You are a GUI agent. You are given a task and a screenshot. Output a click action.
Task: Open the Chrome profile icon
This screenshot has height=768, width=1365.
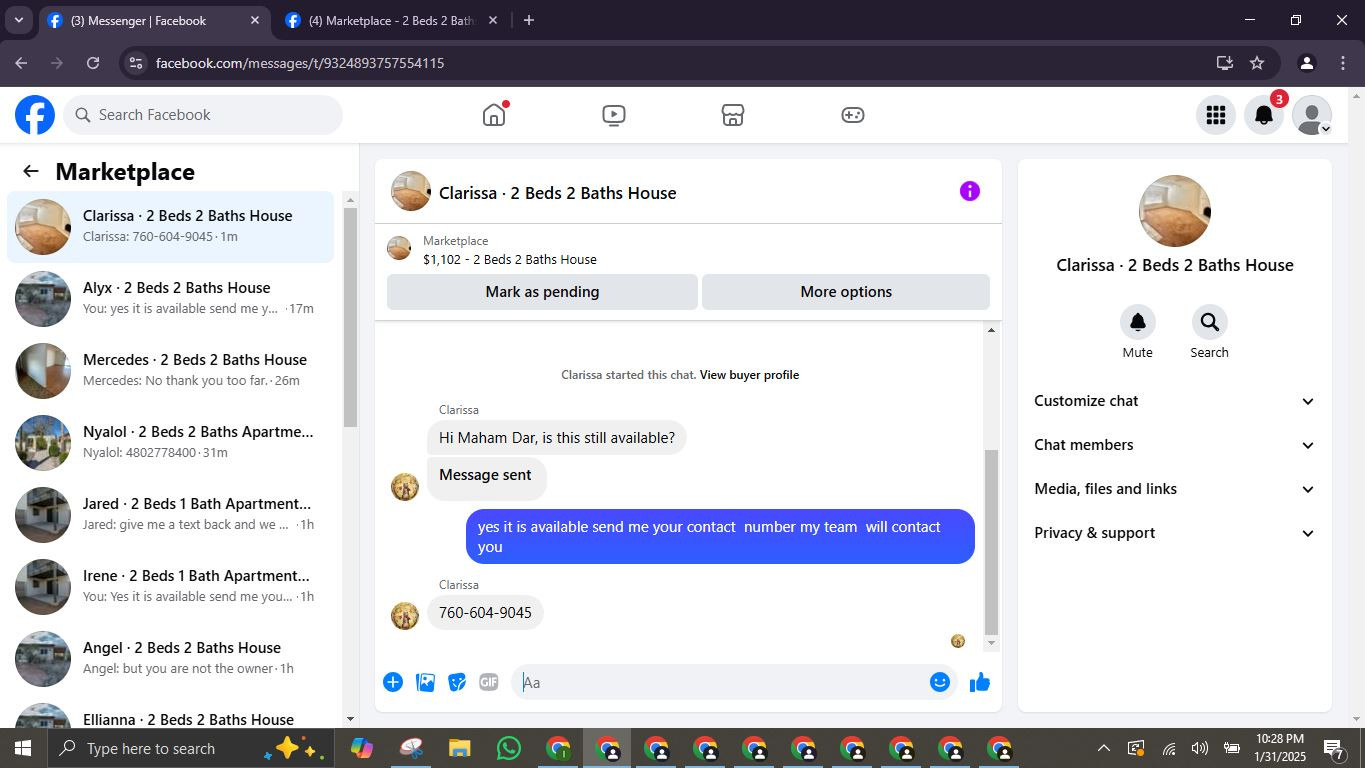tap(1306, 63)
